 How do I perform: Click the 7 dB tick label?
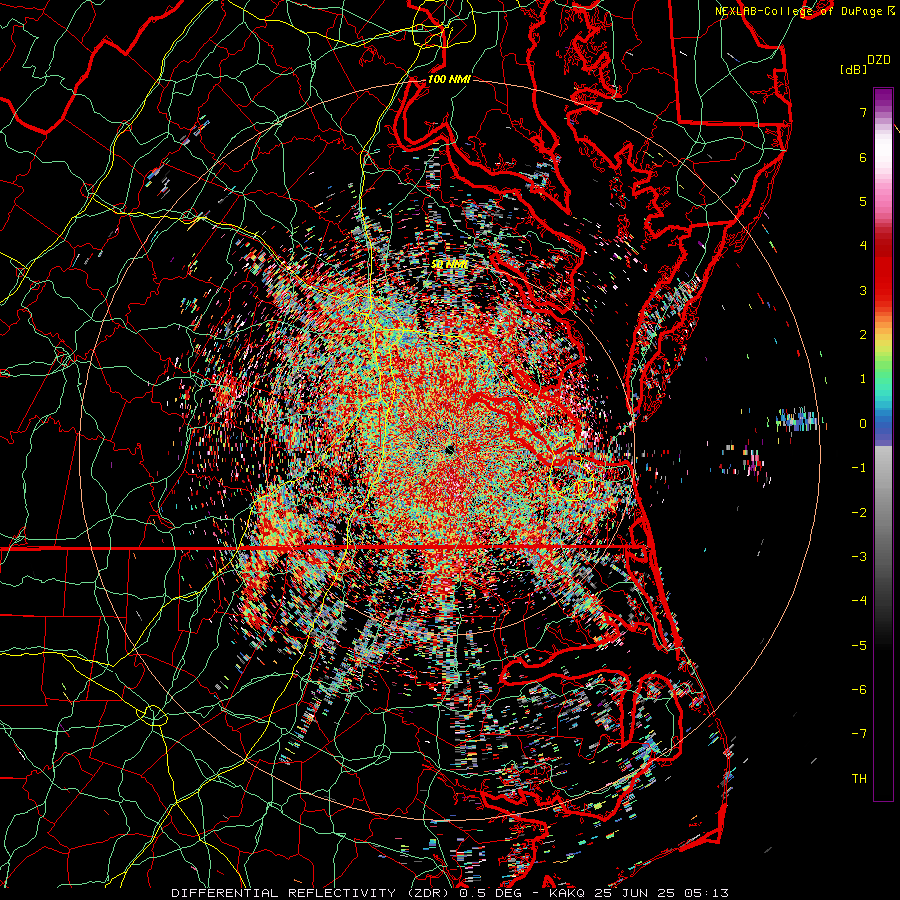click(863, 112)
